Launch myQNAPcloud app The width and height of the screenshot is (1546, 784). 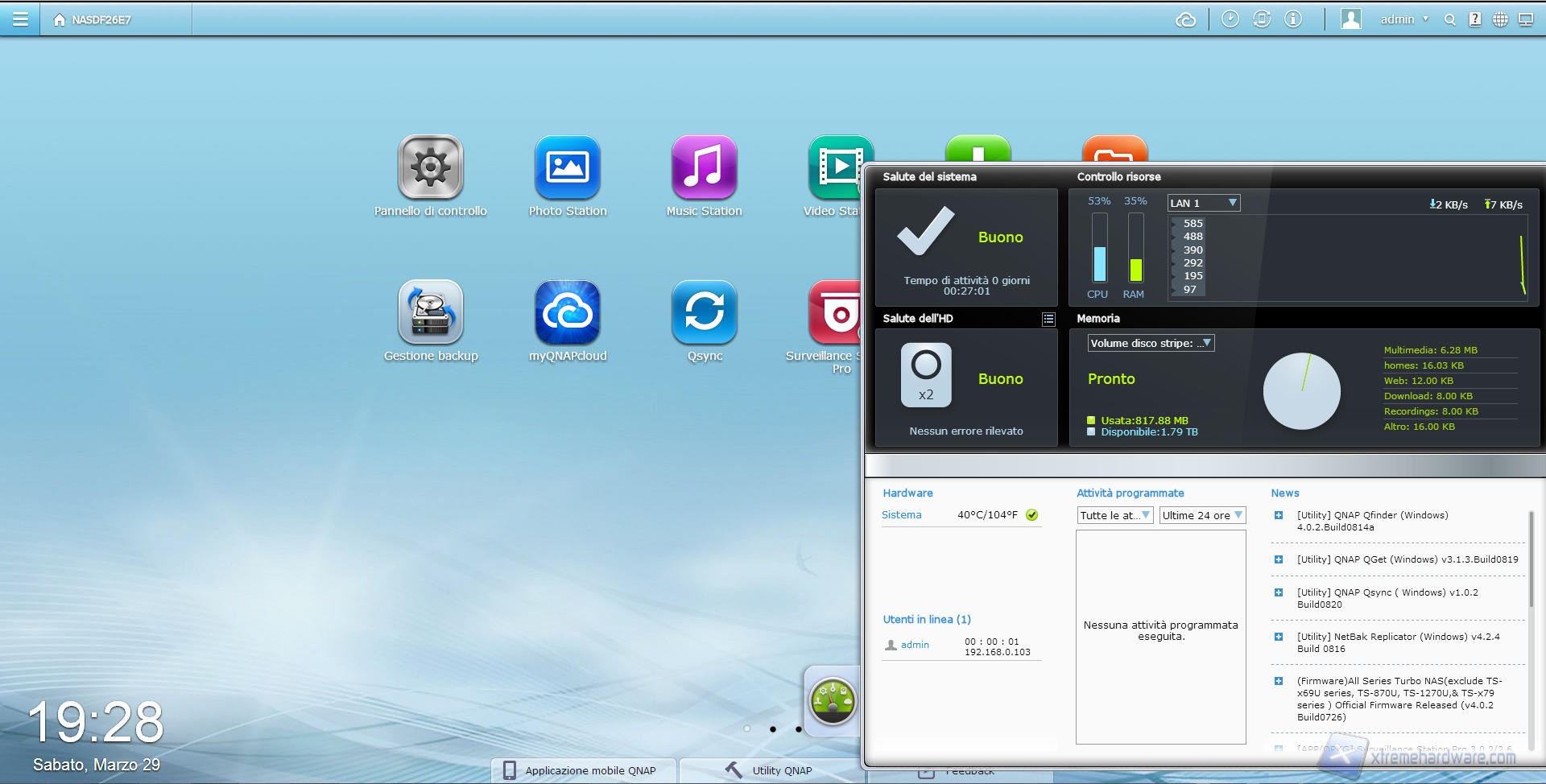(x=567, y=312)
